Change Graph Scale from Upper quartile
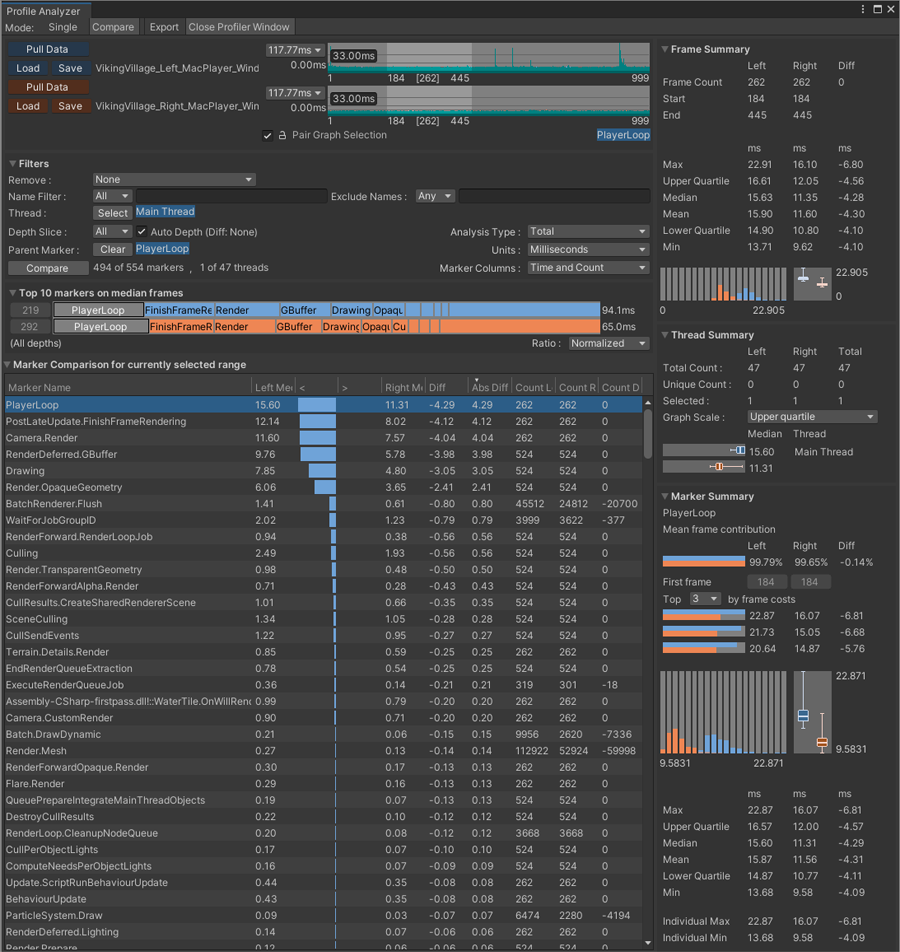Image resolution: width=900 pixels, height=952 pixels. click(x=812, y=415)
